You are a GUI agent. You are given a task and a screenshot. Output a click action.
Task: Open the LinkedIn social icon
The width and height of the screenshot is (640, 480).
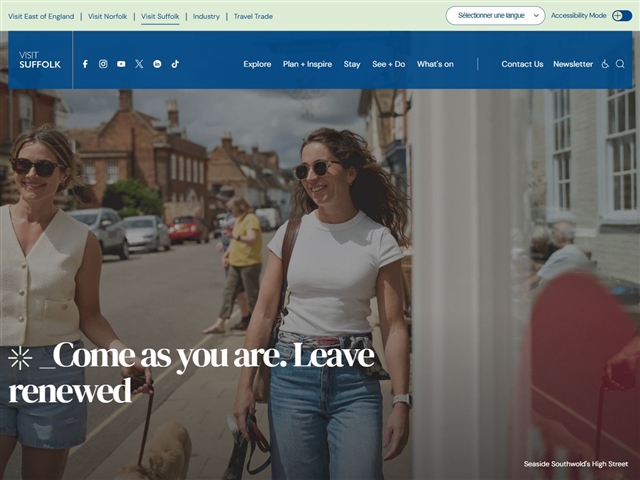point(157,64)
